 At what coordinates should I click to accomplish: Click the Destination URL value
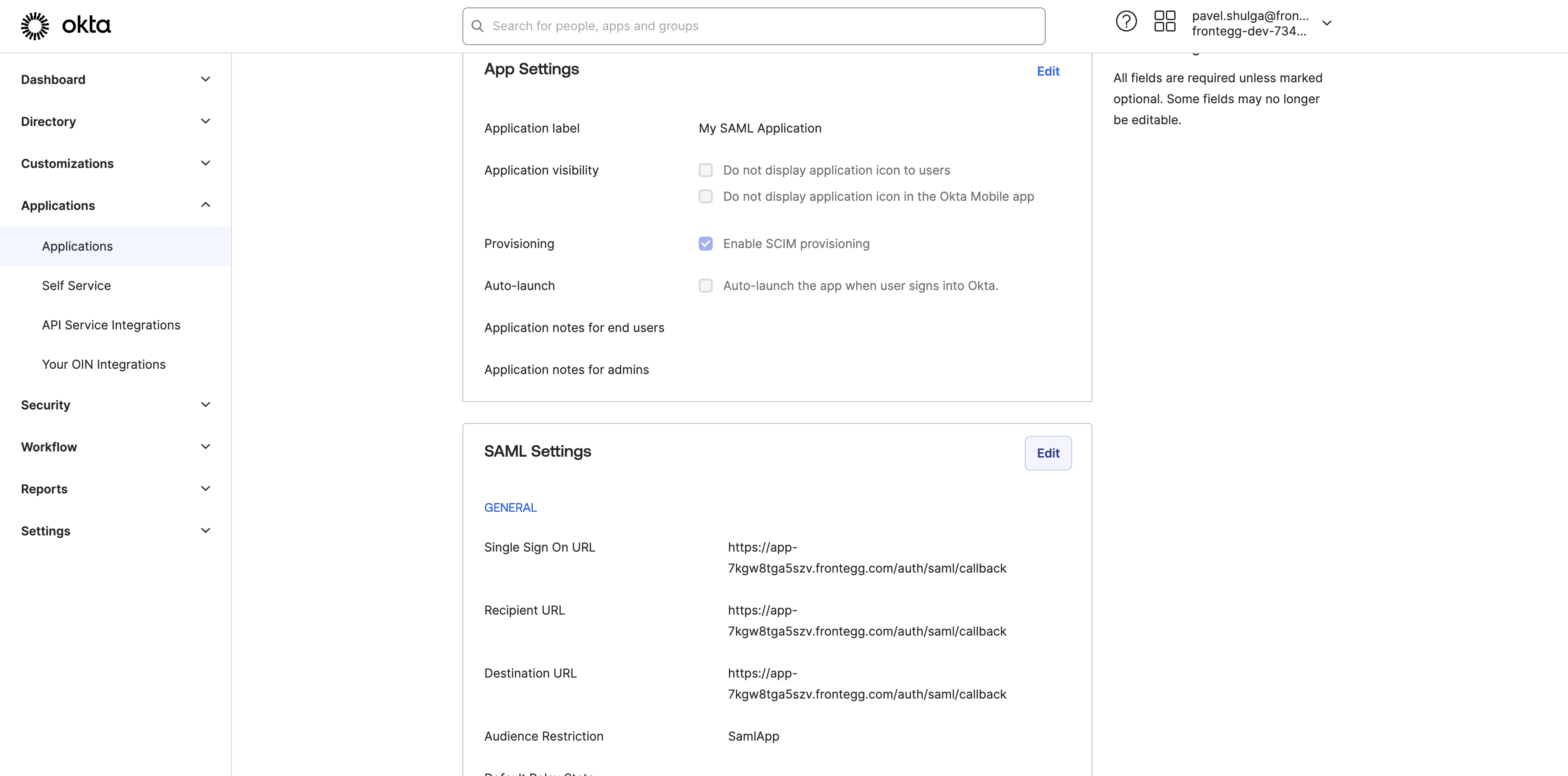click(x=867, y=684)
